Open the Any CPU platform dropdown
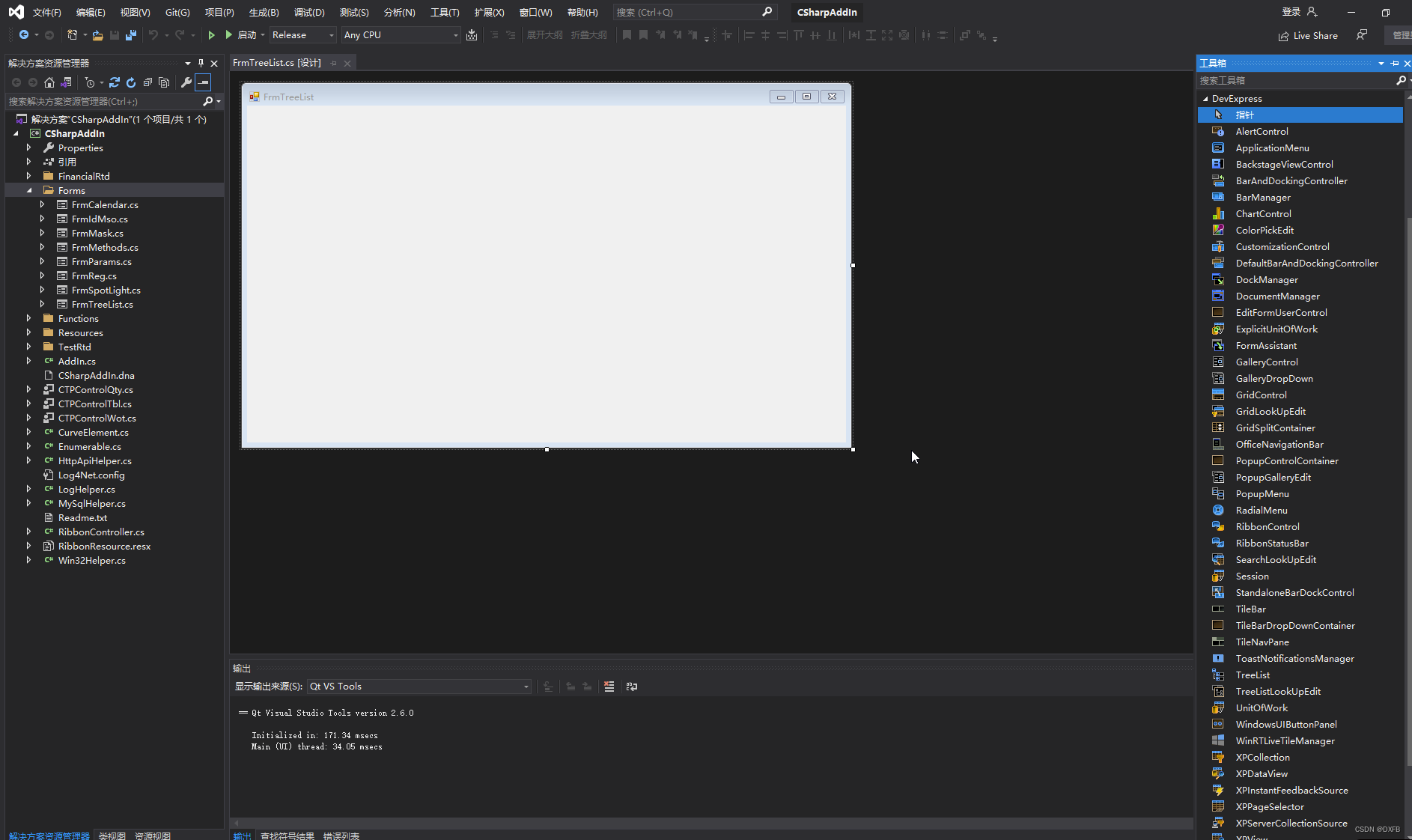The height and width of the screenshot is (840, 1412). pos(401,34)
